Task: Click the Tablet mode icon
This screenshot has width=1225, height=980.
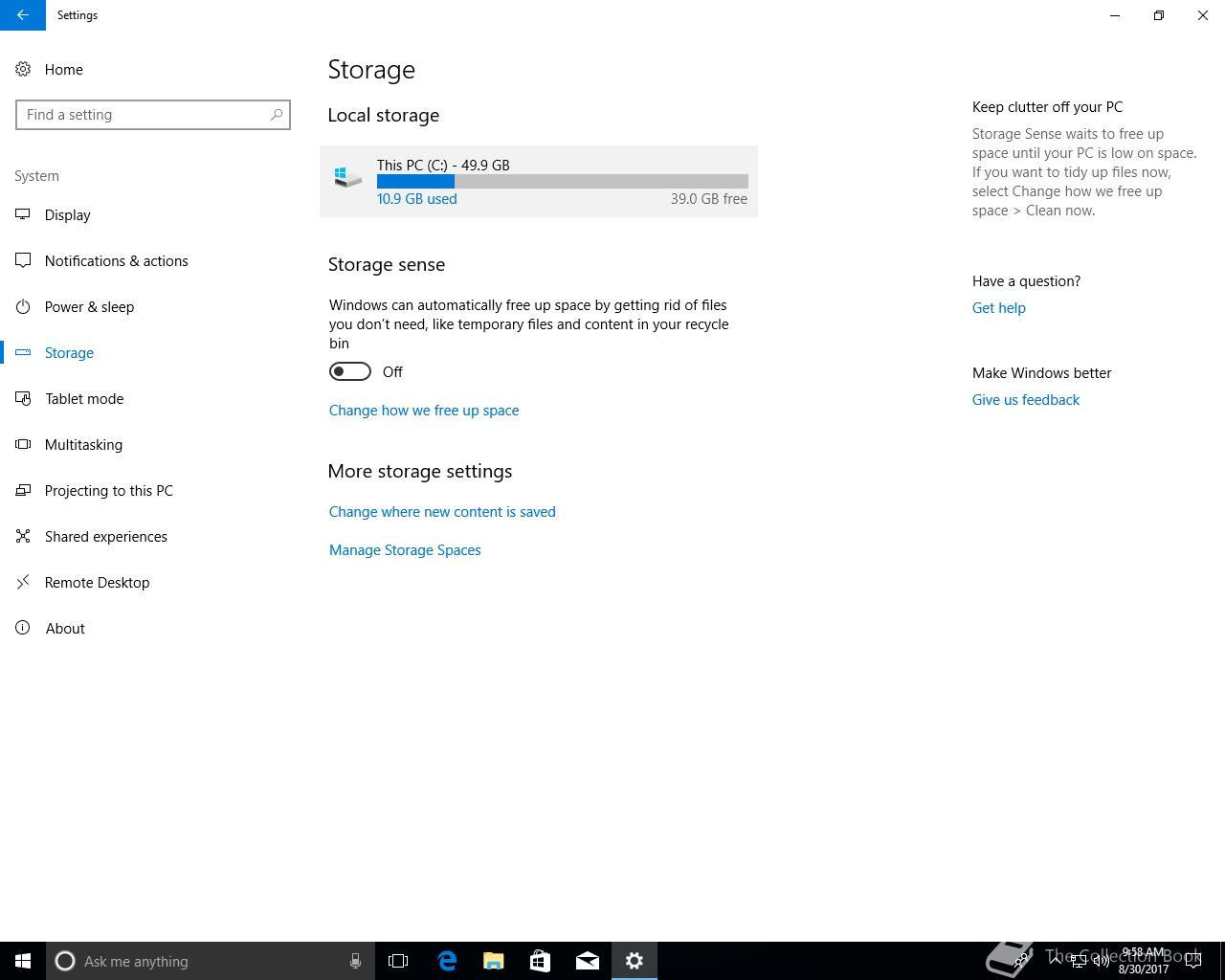Action: click(23, 398)
